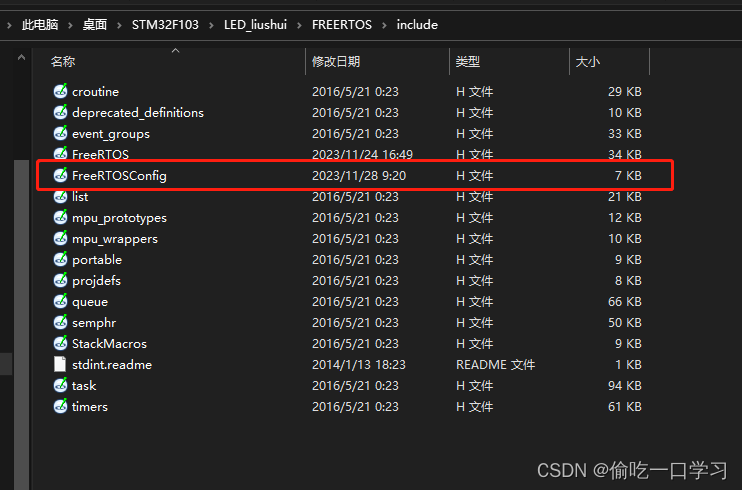Expand chevron after FREERTOS in breadcrumb
Screen dimensions: 742x490
[x=384, y=25]
